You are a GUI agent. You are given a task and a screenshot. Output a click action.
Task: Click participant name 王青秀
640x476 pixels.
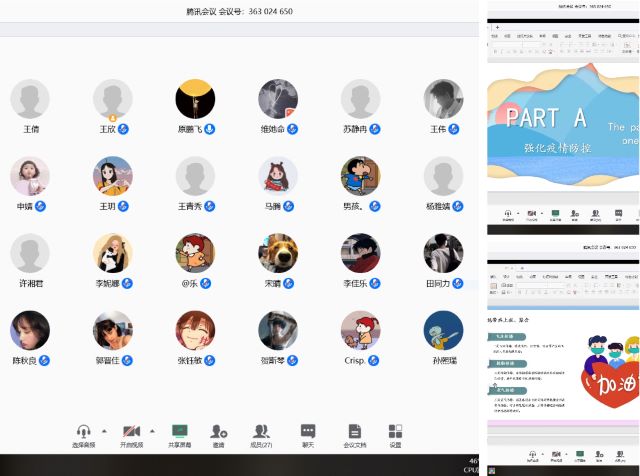pos(190,207)
